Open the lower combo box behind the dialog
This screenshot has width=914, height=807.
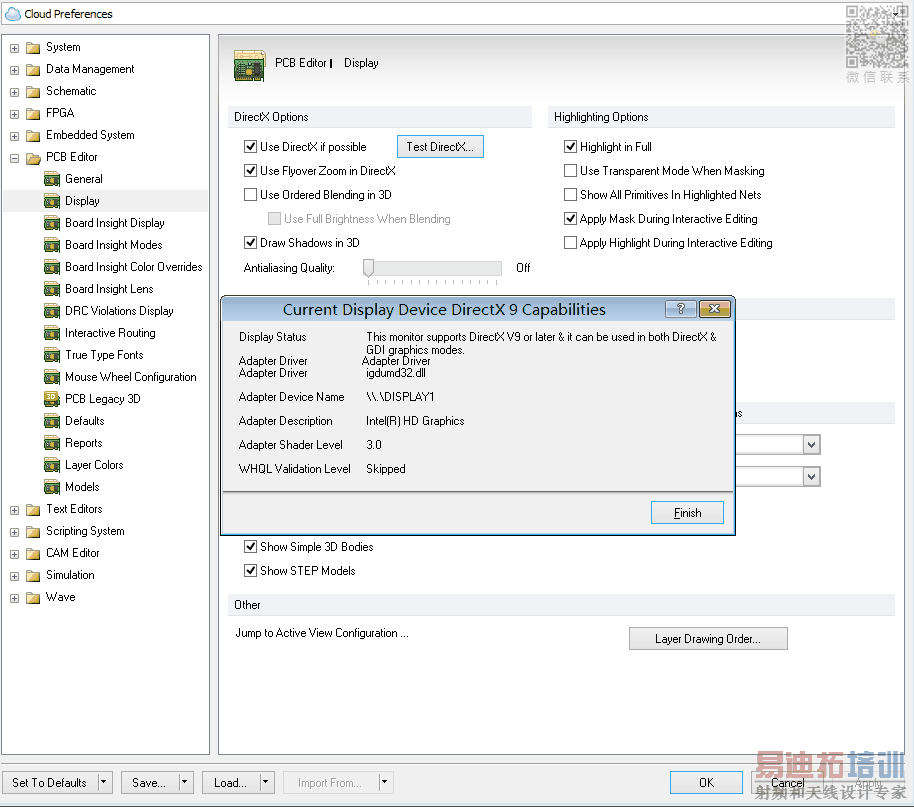[x=811, y=477]
